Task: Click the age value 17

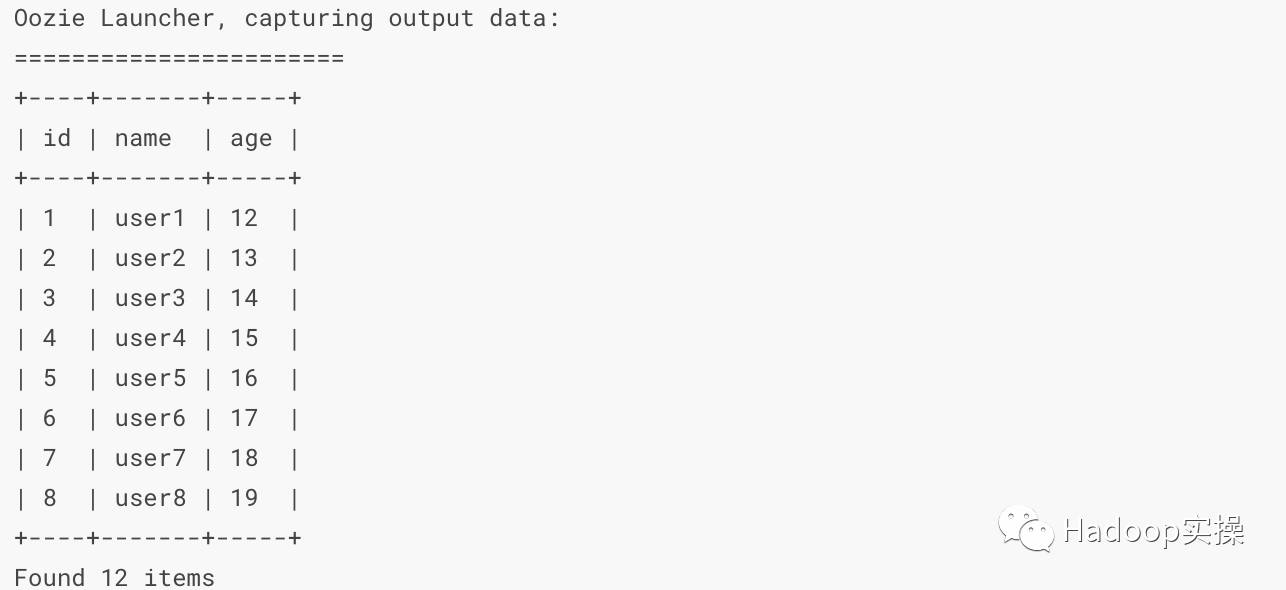Action: [x=244, y=418]
